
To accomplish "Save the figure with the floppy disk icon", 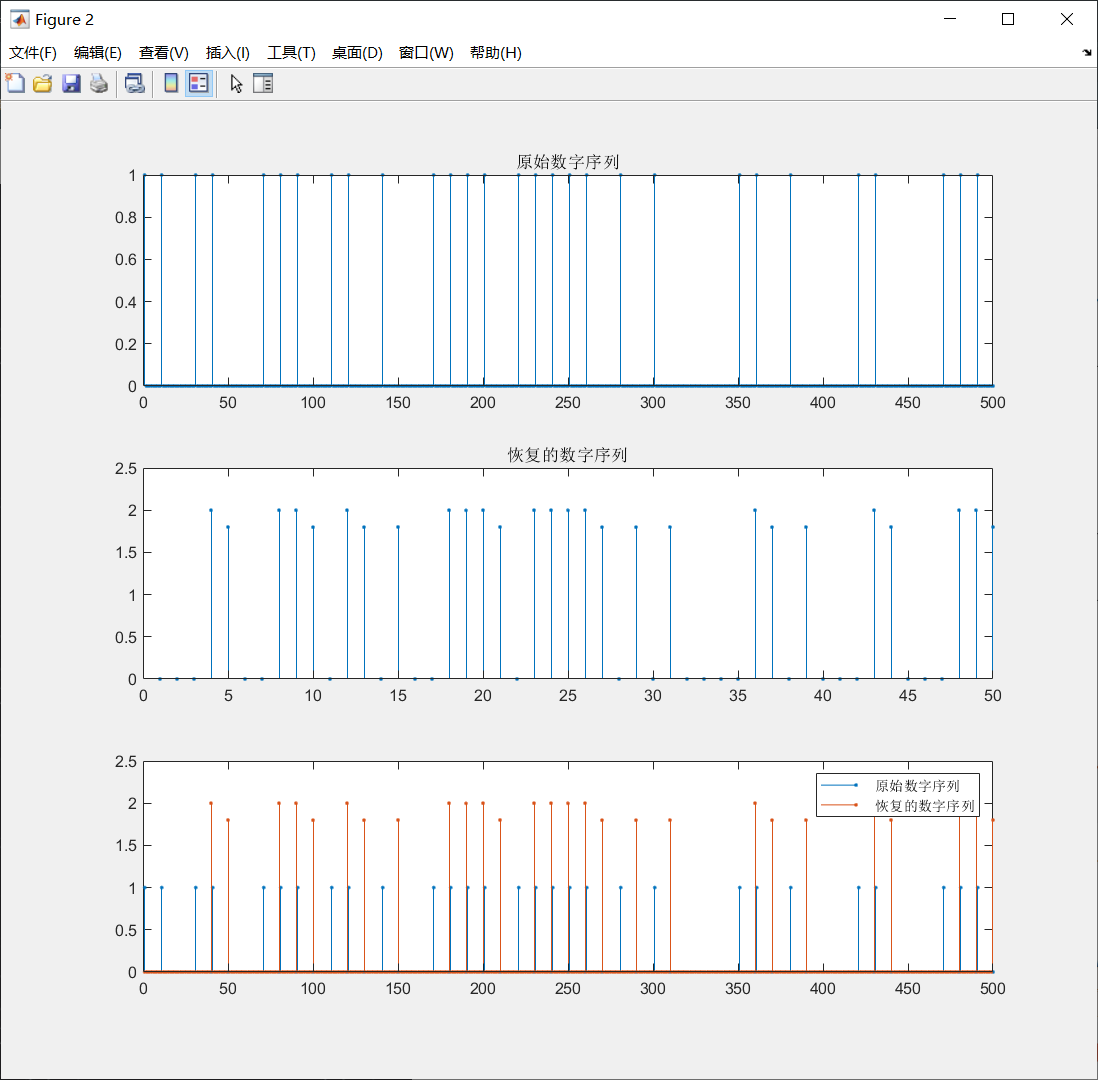I will [x=71, y=83].
